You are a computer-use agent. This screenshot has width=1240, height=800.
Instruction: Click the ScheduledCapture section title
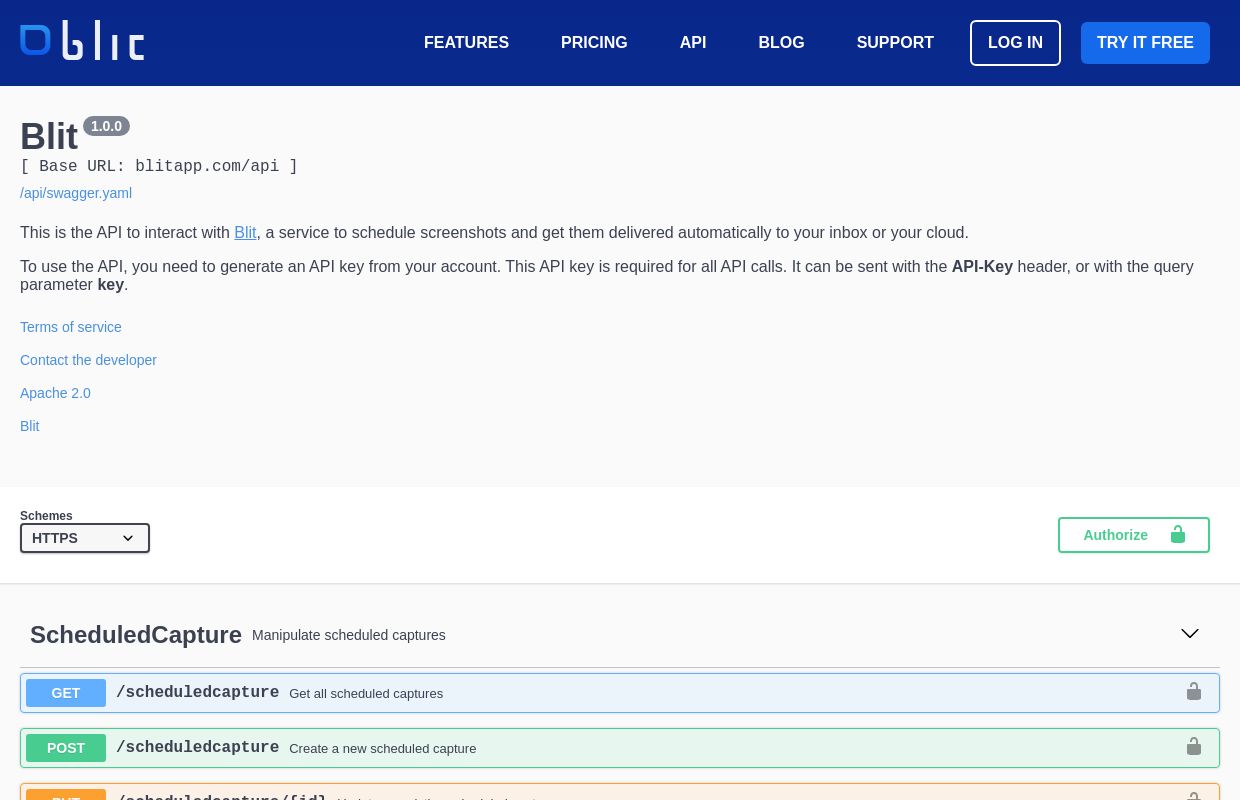pyautogui.click(x=136, y=635)
